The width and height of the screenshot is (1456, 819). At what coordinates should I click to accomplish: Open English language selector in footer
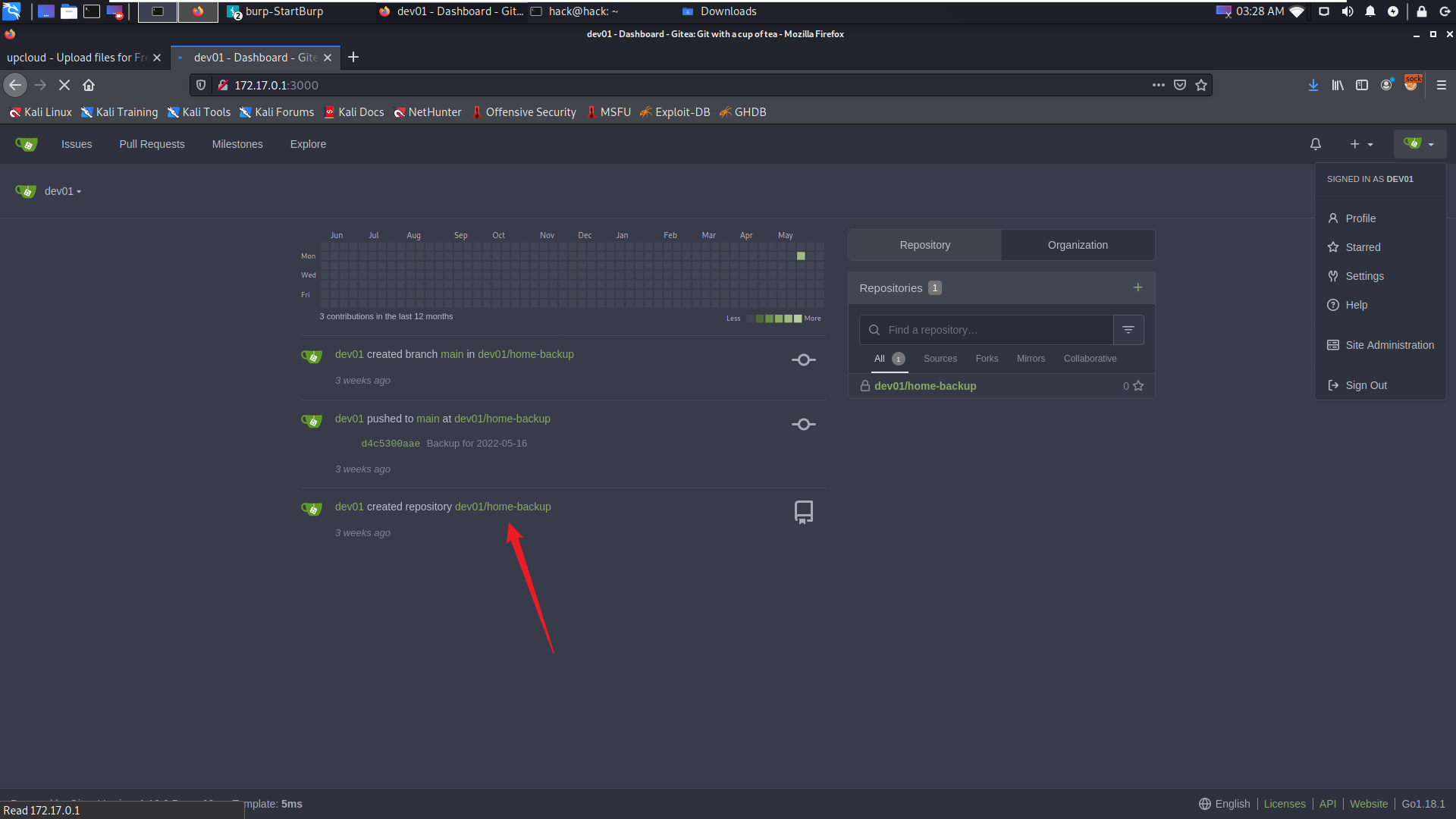[x=1224, y=804]
